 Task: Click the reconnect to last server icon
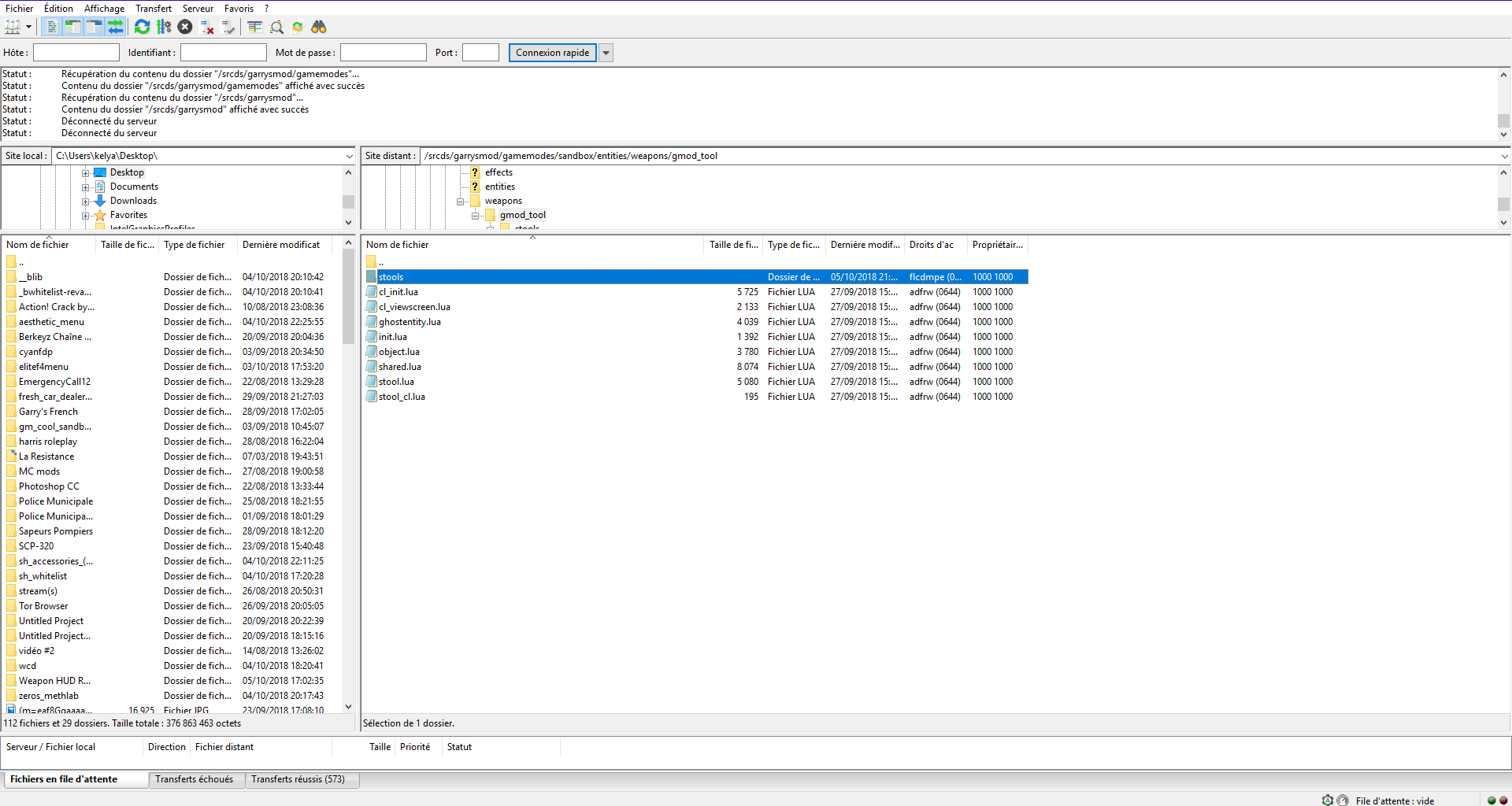tap(228, 27)
